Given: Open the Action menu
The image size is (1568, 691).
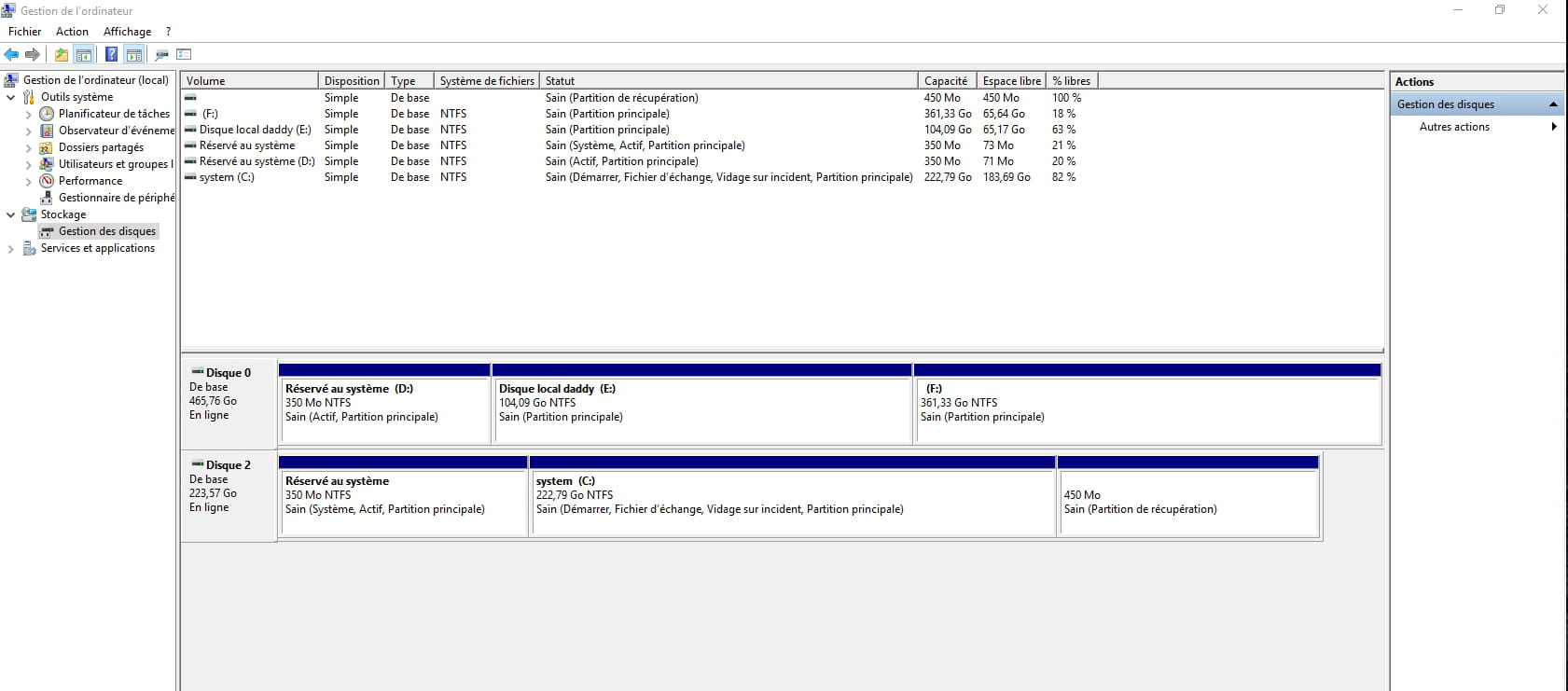Looking at the screenshot, I should [72, 32].
